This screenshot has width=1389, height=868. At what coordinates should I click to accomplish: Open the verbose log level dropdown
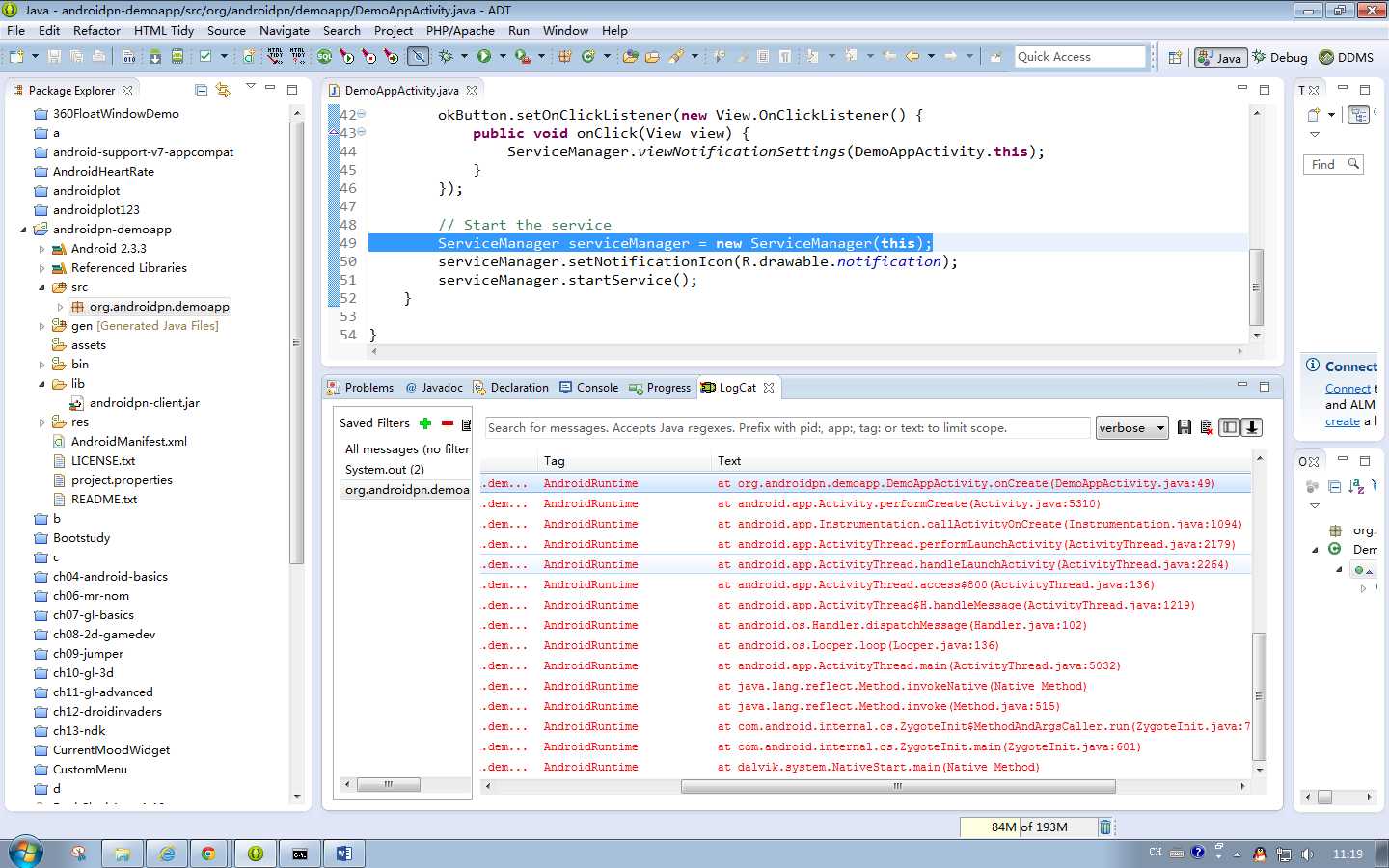pos(1132,427)
